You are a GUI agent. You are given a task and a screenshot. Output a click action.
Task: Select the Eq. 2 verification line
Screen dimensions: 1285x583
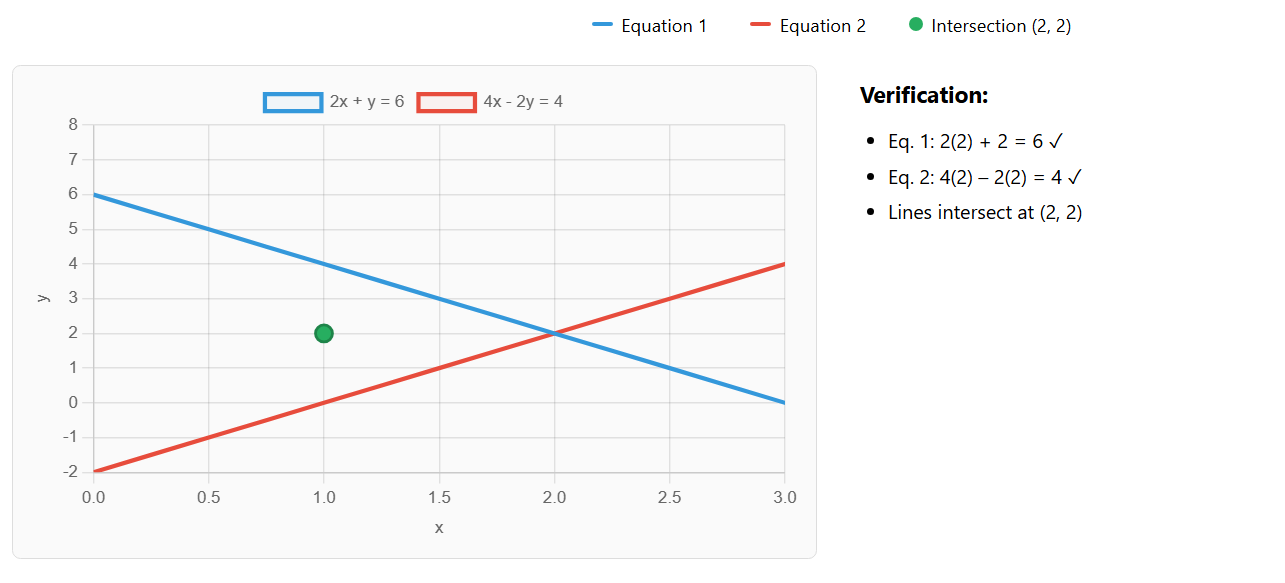[x=985, y=177]
